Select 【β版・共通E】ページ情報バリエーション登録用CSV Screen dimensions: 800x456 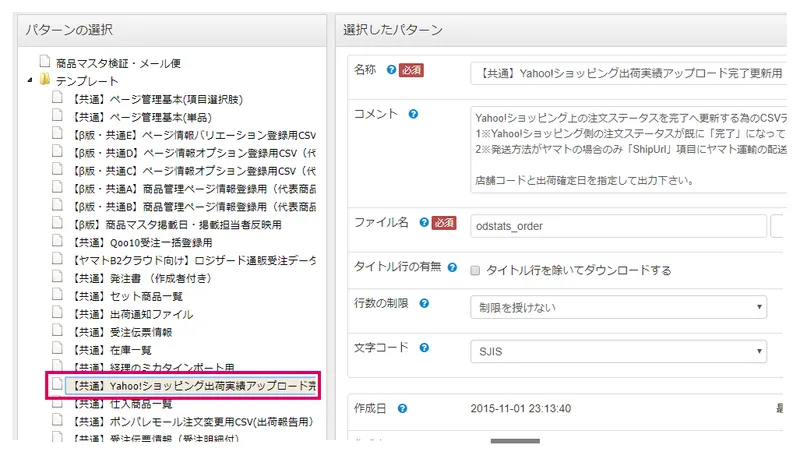point(192,135)
